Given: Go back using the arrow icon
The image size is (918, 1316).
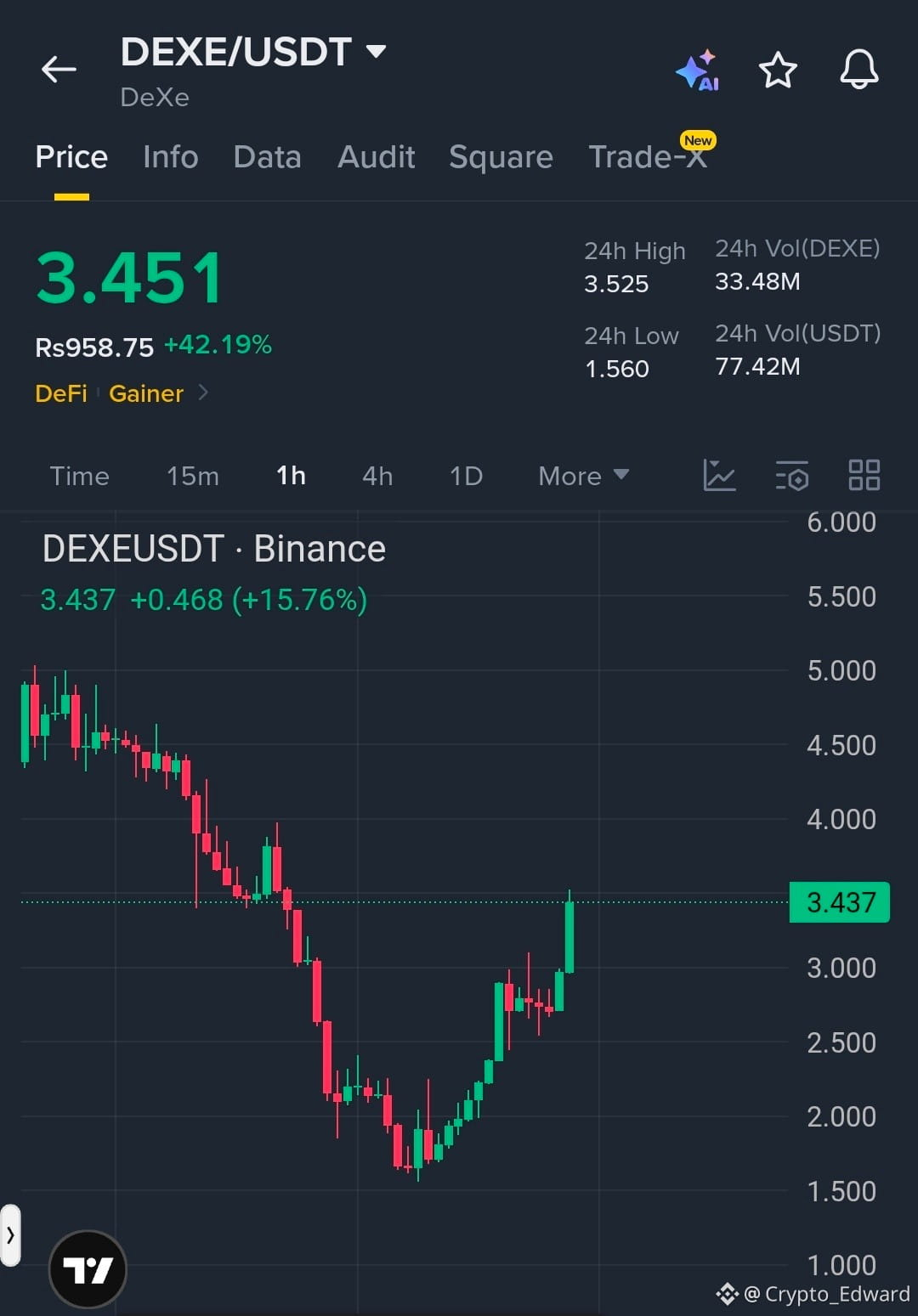Looking at the screenshot, I should [x=59, y=69].
